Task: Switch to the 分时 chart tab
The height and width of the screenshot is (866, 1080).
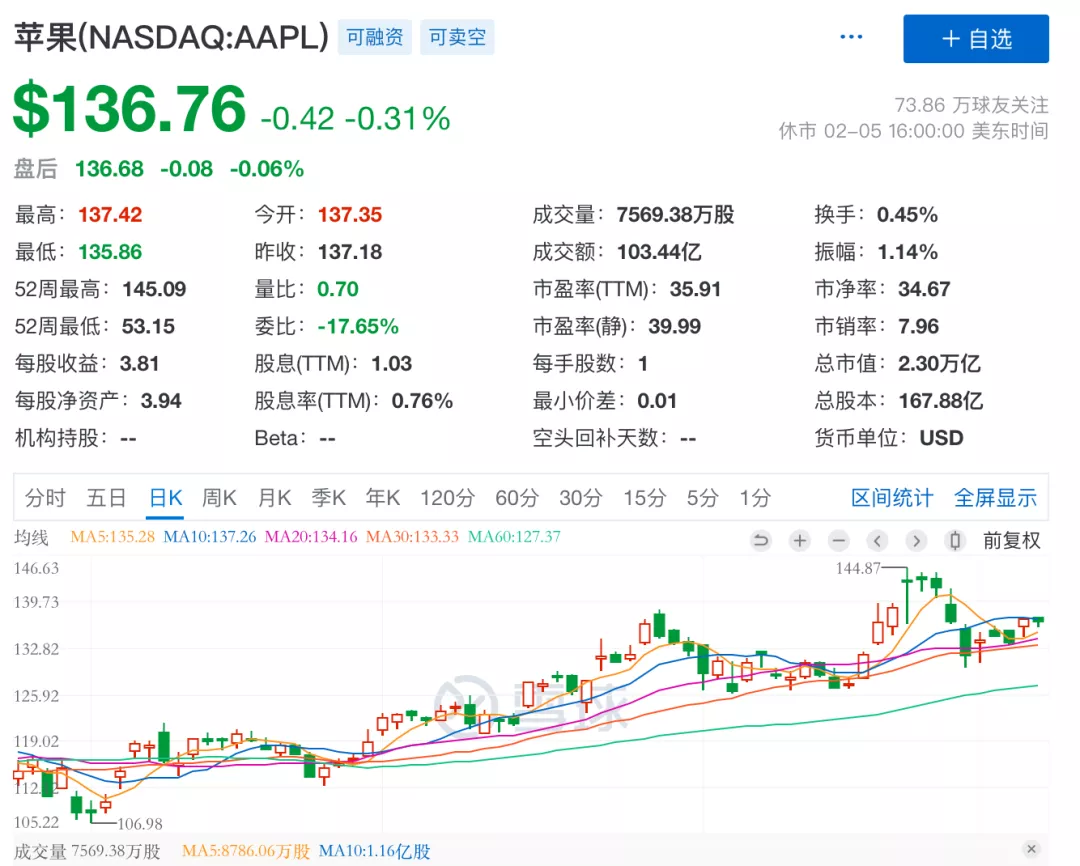Action: (x=45, y=497)
